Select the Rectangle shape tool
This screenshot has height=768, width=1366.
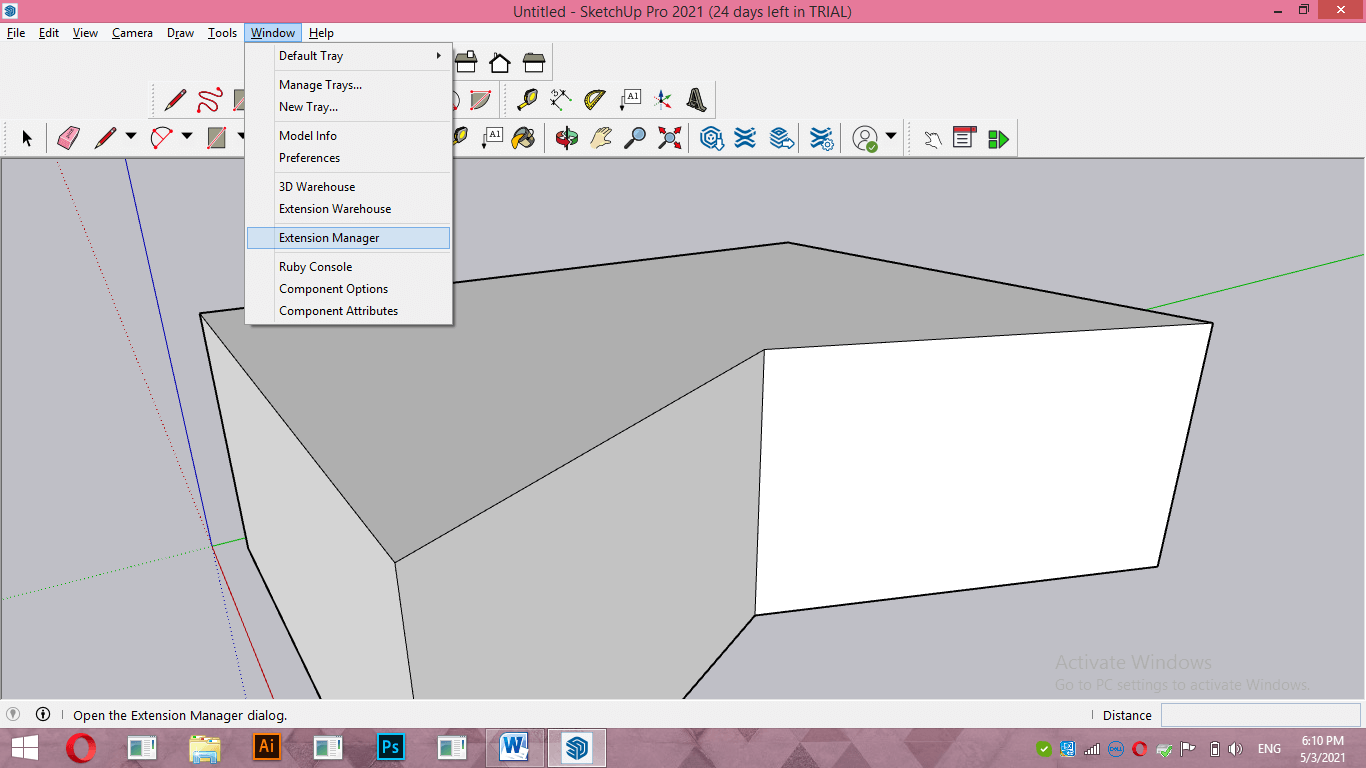click(x=217, y=137)
